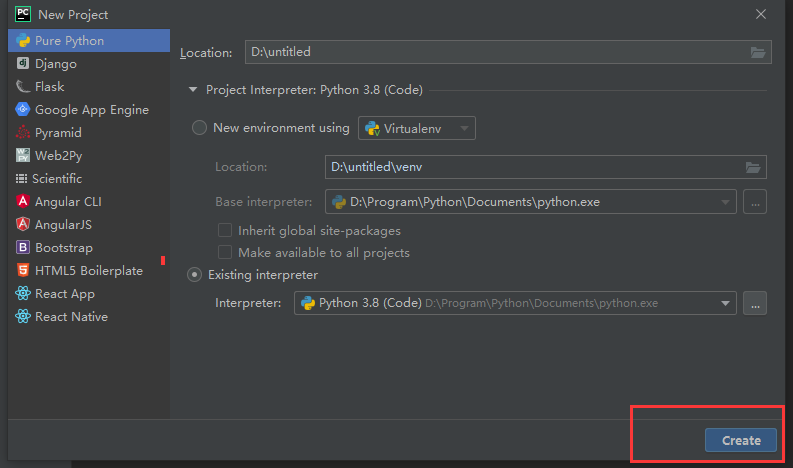Browse folder for venv Location
The width and height of the screenshot is (793, 468).
[x=753, y=167]
